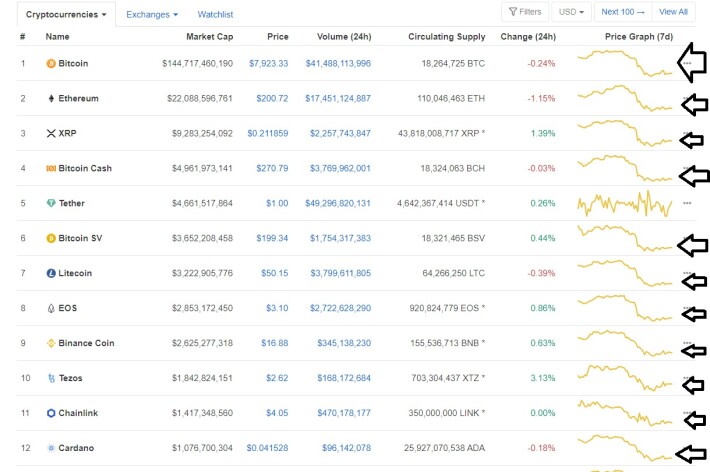Screen dimensions: 710x472
Task: Click Bitcoin price $7,923.33
Action: (269, 63)
